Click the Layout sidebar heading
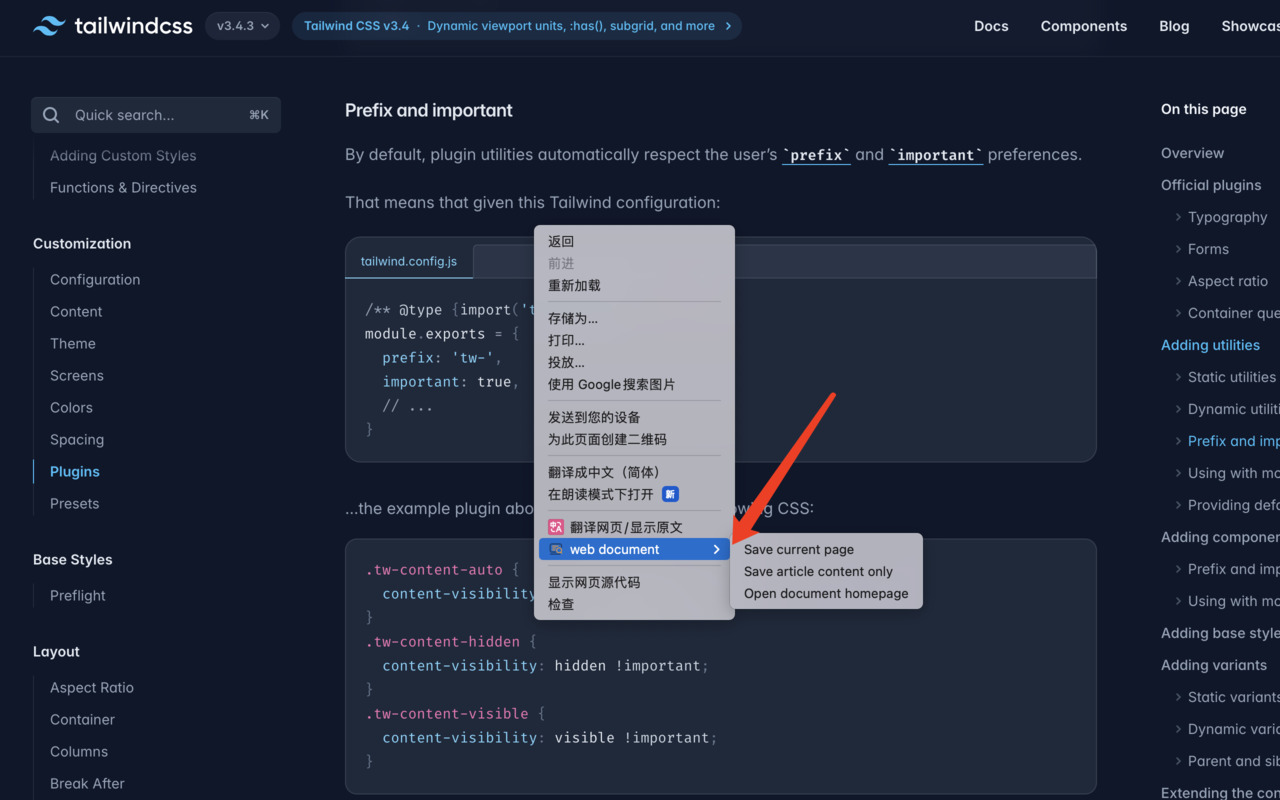Screen dimensions: 1280x800 [56, 651]
